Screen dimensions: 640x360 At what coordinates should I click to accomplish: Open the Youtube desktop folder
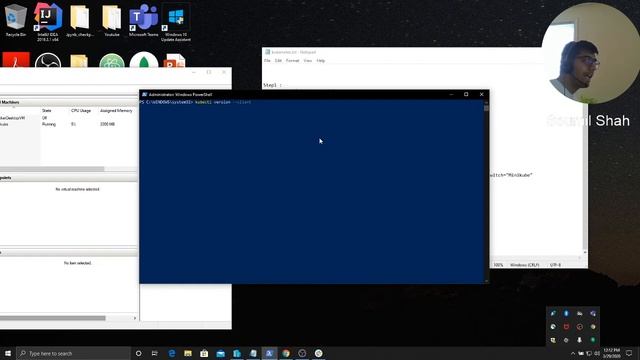tap(111, 20)
